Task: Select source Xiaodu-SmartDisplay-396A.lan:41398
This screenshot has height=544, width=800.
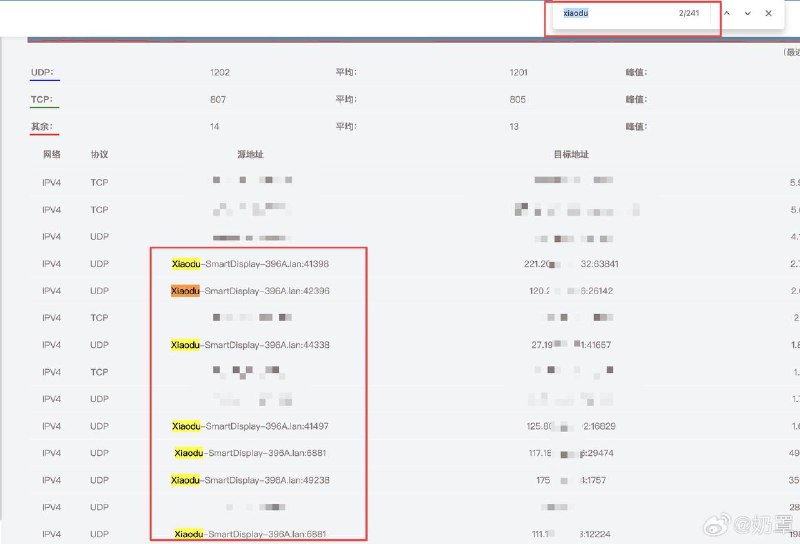Action: (x=251, y=264)
